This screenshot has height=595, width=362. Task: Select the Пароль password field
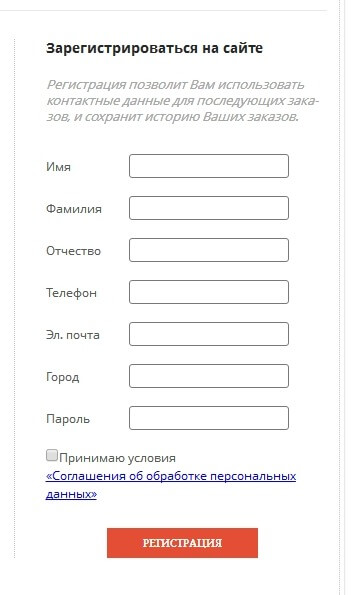click(209, 418)
